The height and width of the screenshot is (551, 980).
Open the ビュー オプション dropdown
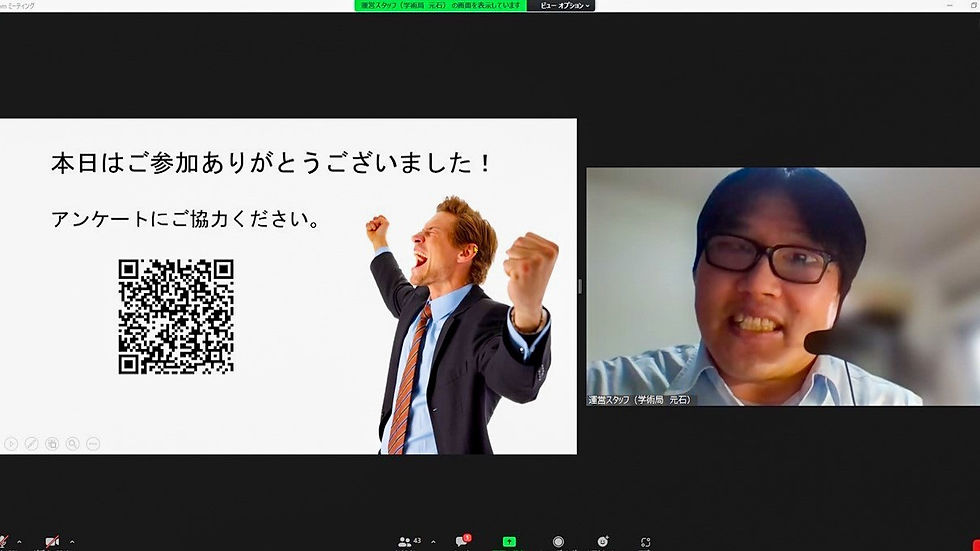point(564,6)
